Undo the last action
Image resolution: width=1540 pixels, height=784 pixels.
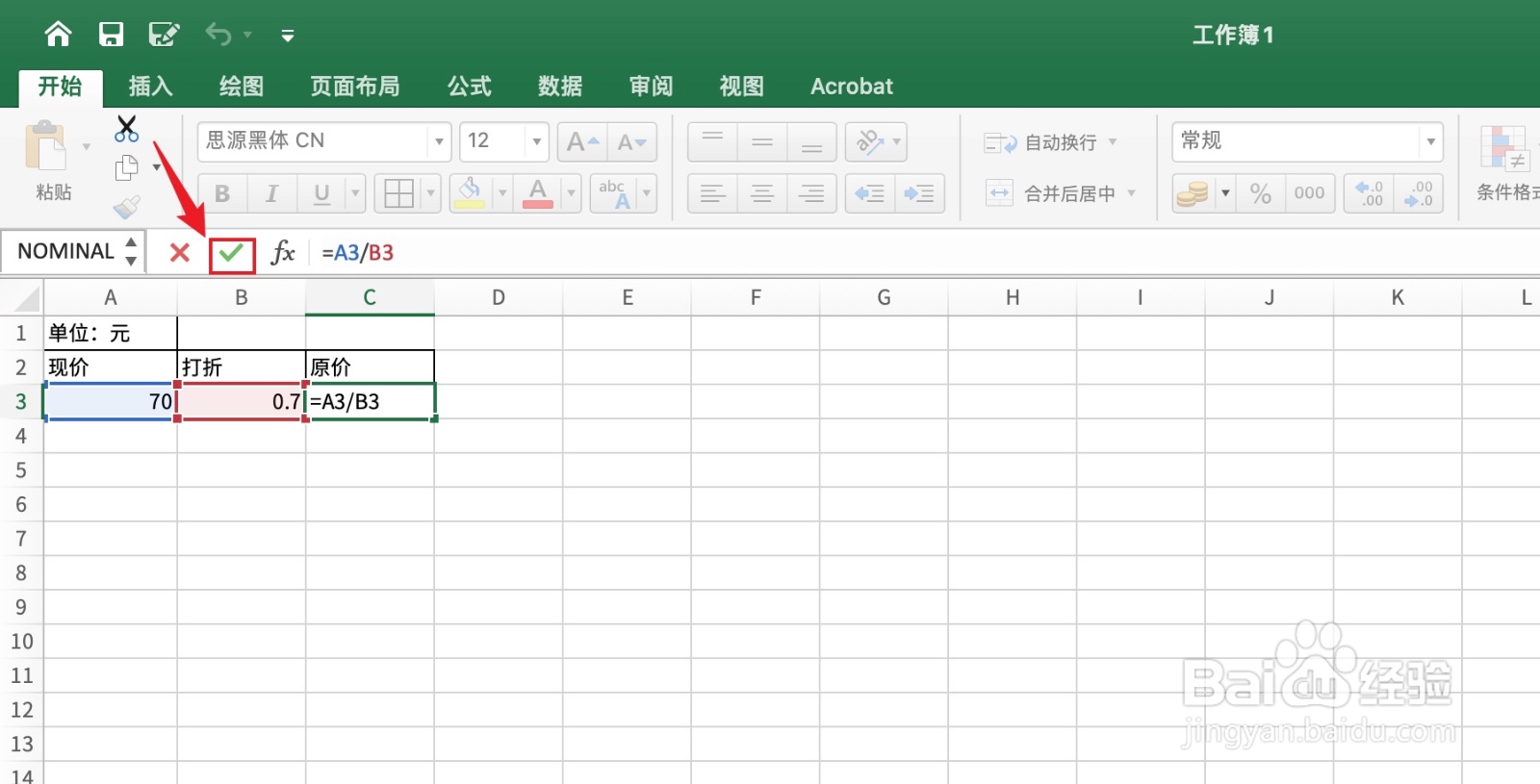(x=218, y=35)
